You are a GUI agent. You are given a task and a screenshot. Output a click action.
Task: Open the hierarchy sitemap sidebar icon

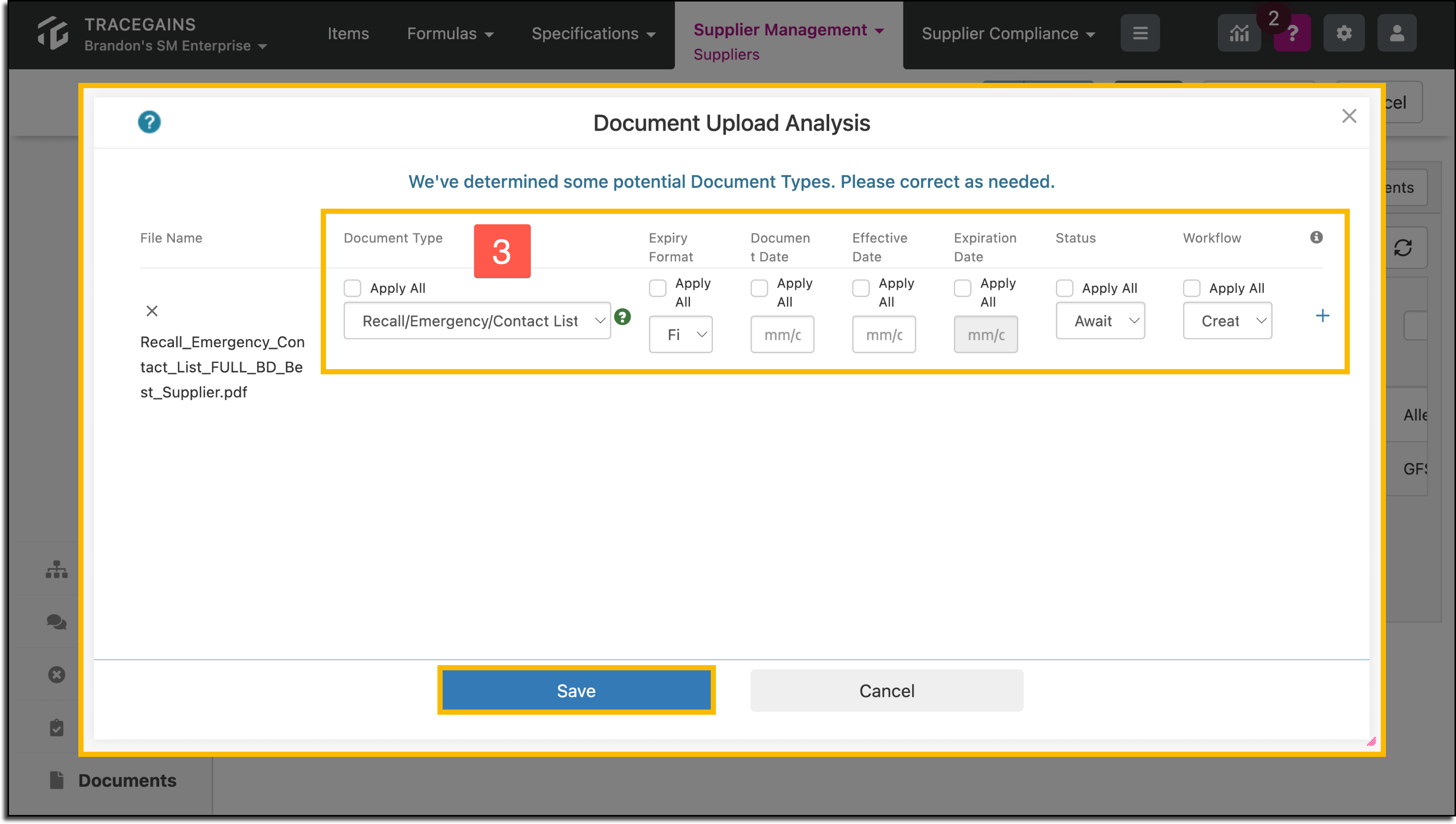click(56, 569)
